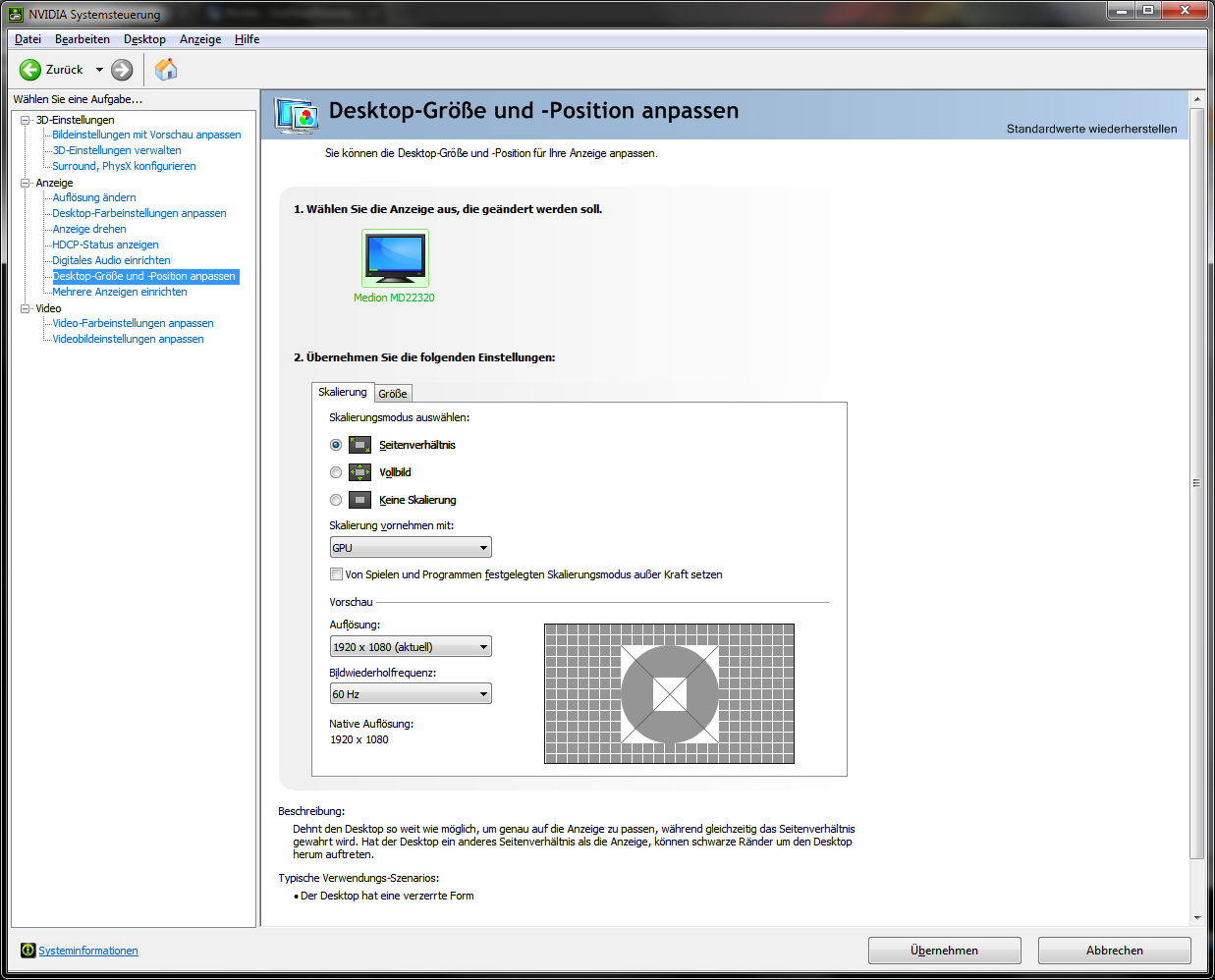Click the Systeminformationen NVIDIA icon
Viewport: 1215px width, 980px height.
(28, 951)
